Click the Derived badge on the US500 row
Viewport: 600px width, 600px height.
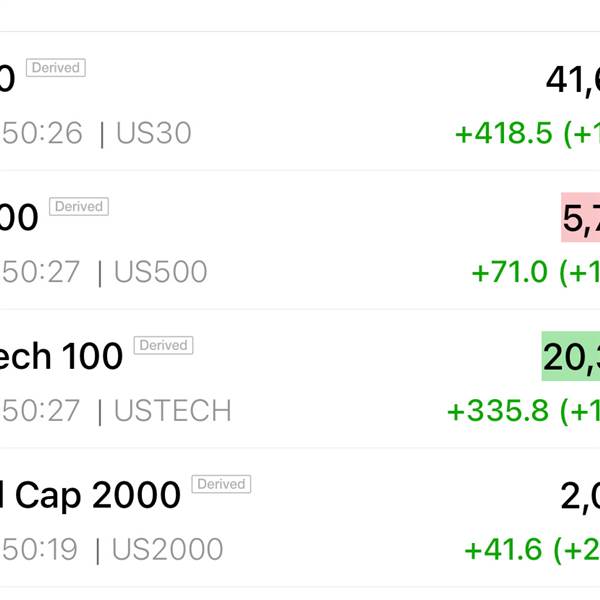(79, 207)
